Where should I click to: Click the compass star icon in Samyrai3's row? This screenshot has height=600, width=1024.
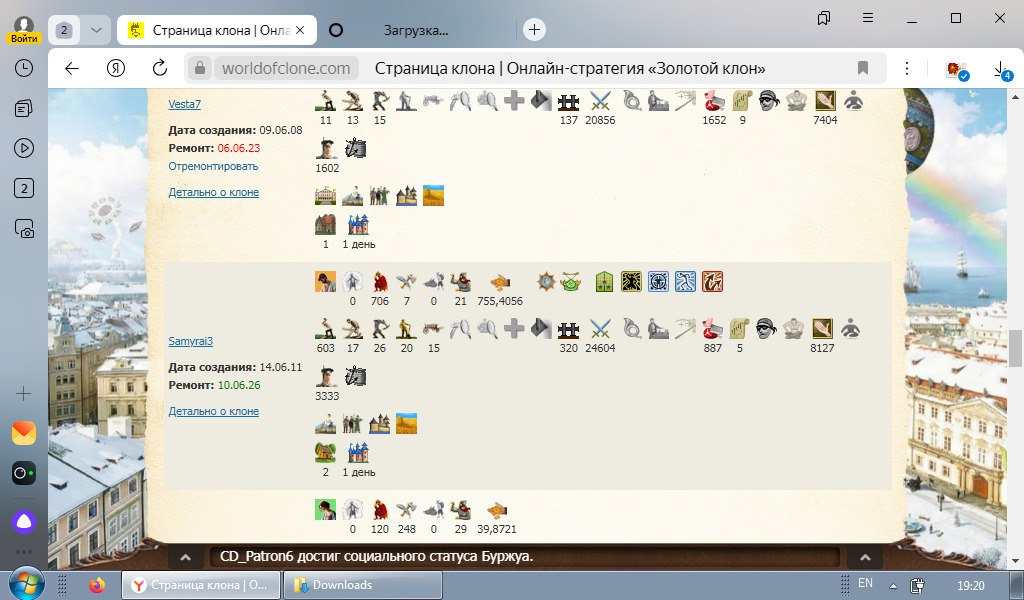pyautogui.click(x=545, y=282)
